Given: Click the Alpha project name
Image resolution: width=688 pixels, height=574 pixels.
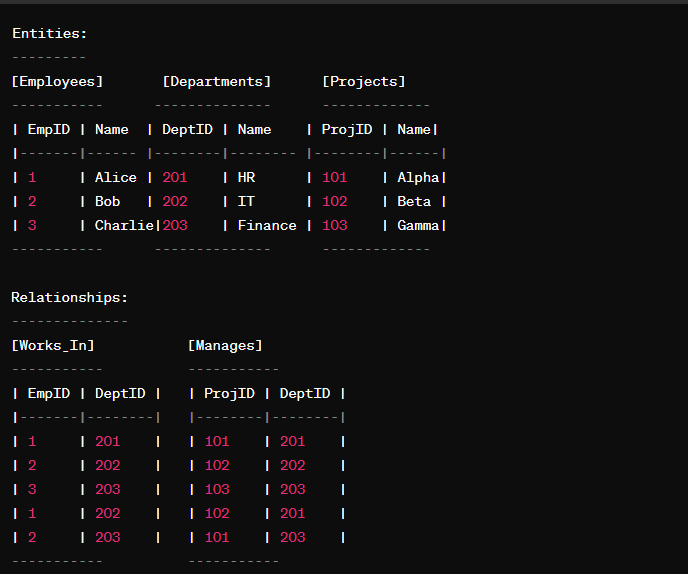Looking at the screenshot, I should 418,178.
